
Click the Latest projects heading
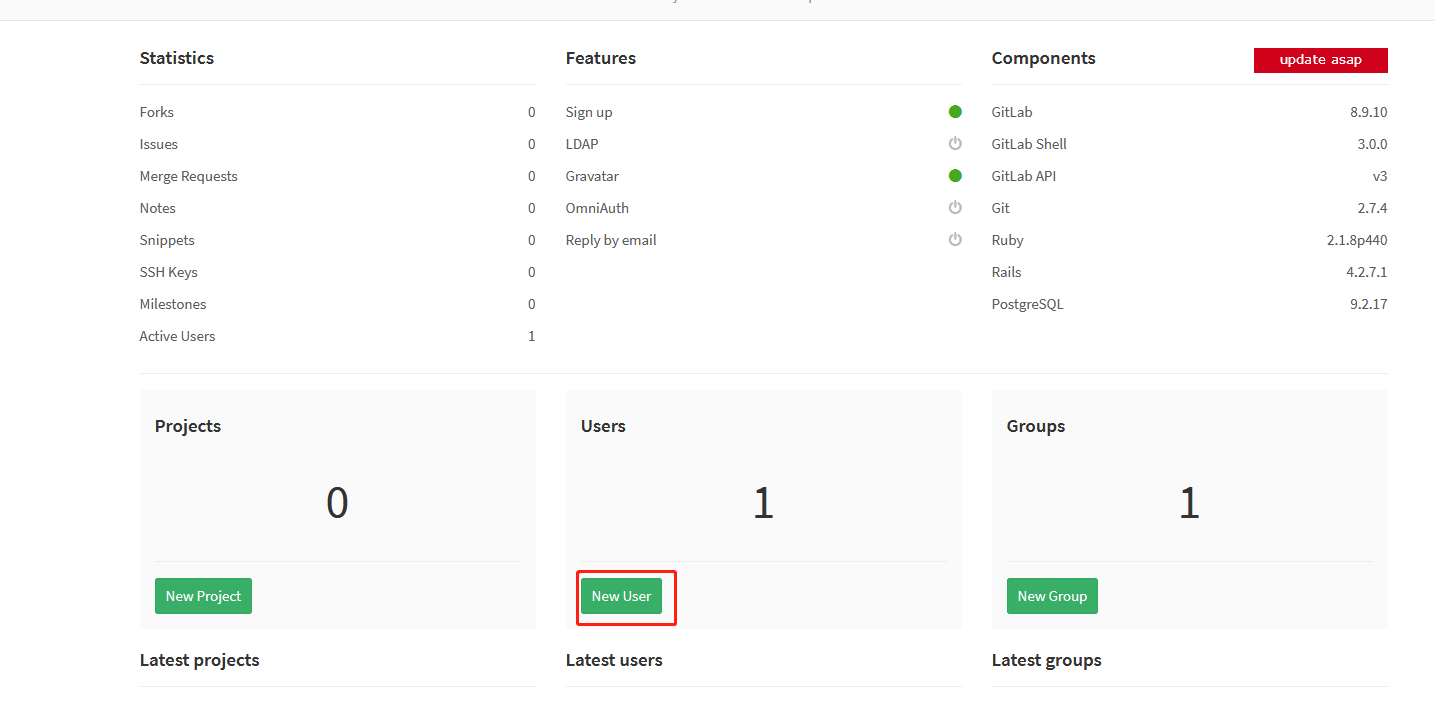click(x=200, y=660)
